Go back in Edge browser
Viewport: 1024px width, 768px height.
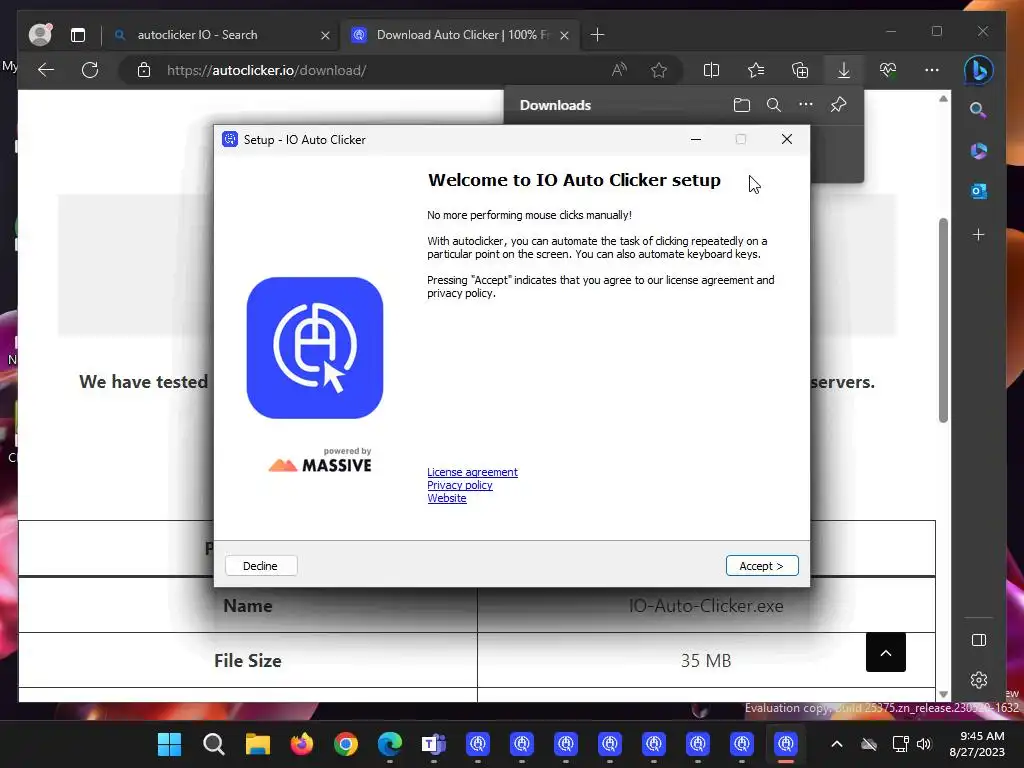[46, 70]
